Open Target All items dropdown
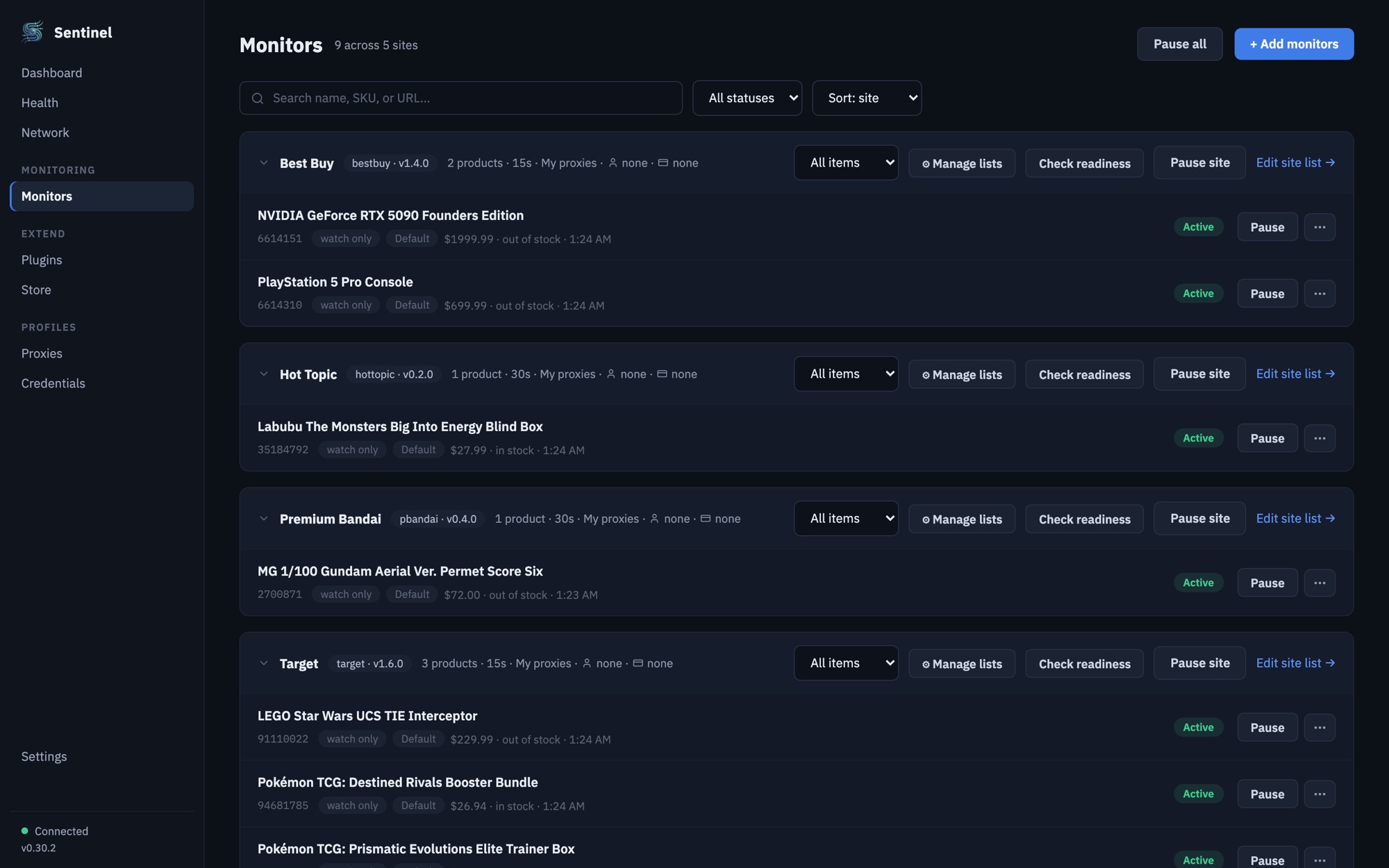The width and height of the screenshot is (1389, 868). coord(846,663)
